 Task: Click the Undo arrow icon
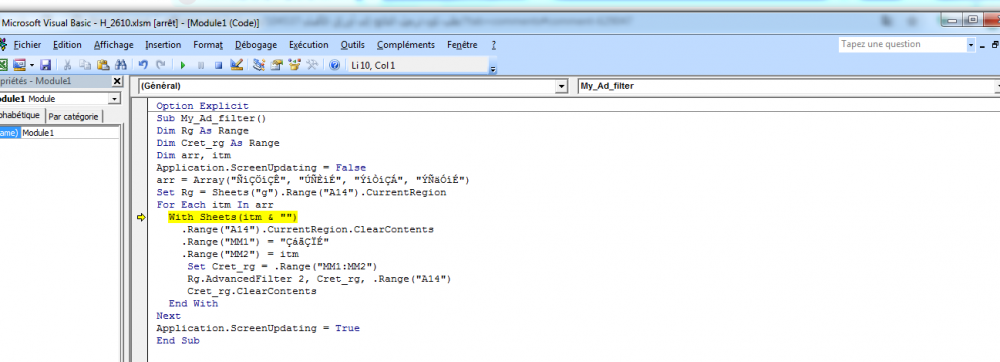point(143,65)
